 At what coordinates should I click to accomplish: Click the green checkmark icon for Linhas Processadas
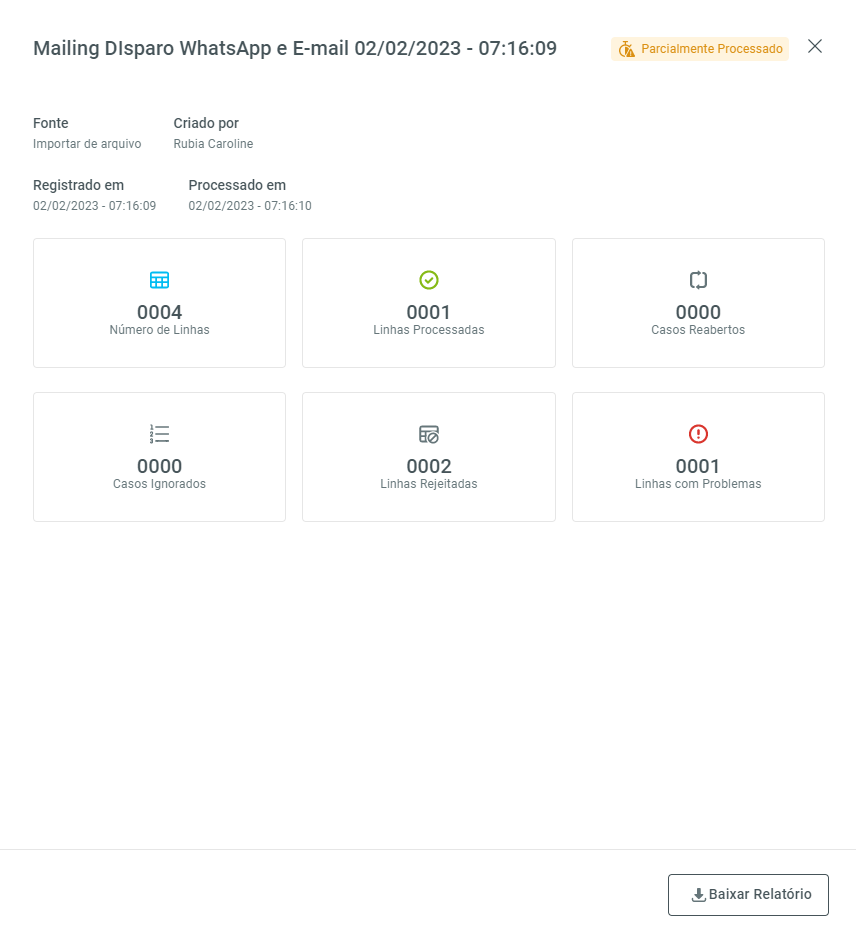pos(429,280)
